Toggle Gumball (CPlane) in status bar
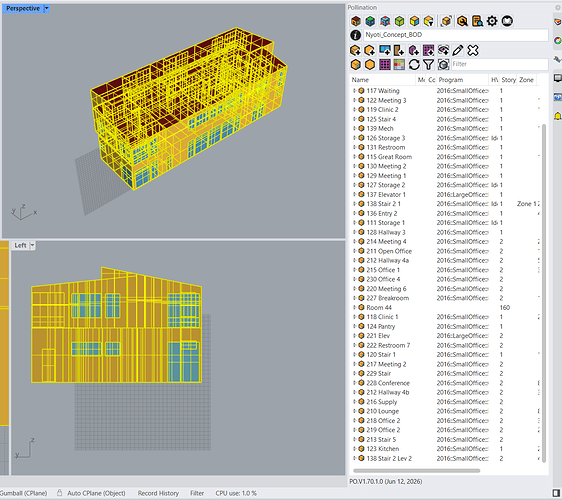Image resolution: width=562 pixels, height=500 pixels. (24, 493)
